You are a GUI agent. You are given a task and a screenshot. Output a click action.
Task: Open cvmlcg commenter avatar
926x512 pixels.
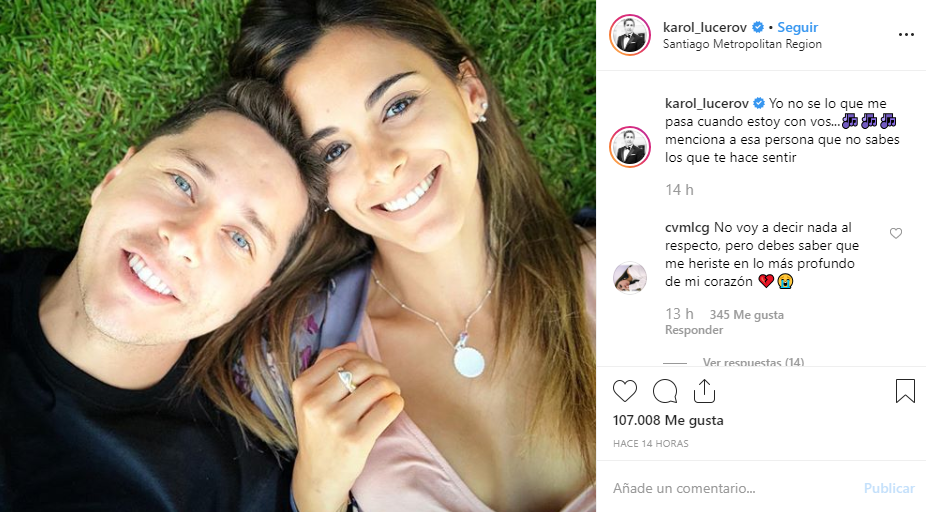point(630,278)
